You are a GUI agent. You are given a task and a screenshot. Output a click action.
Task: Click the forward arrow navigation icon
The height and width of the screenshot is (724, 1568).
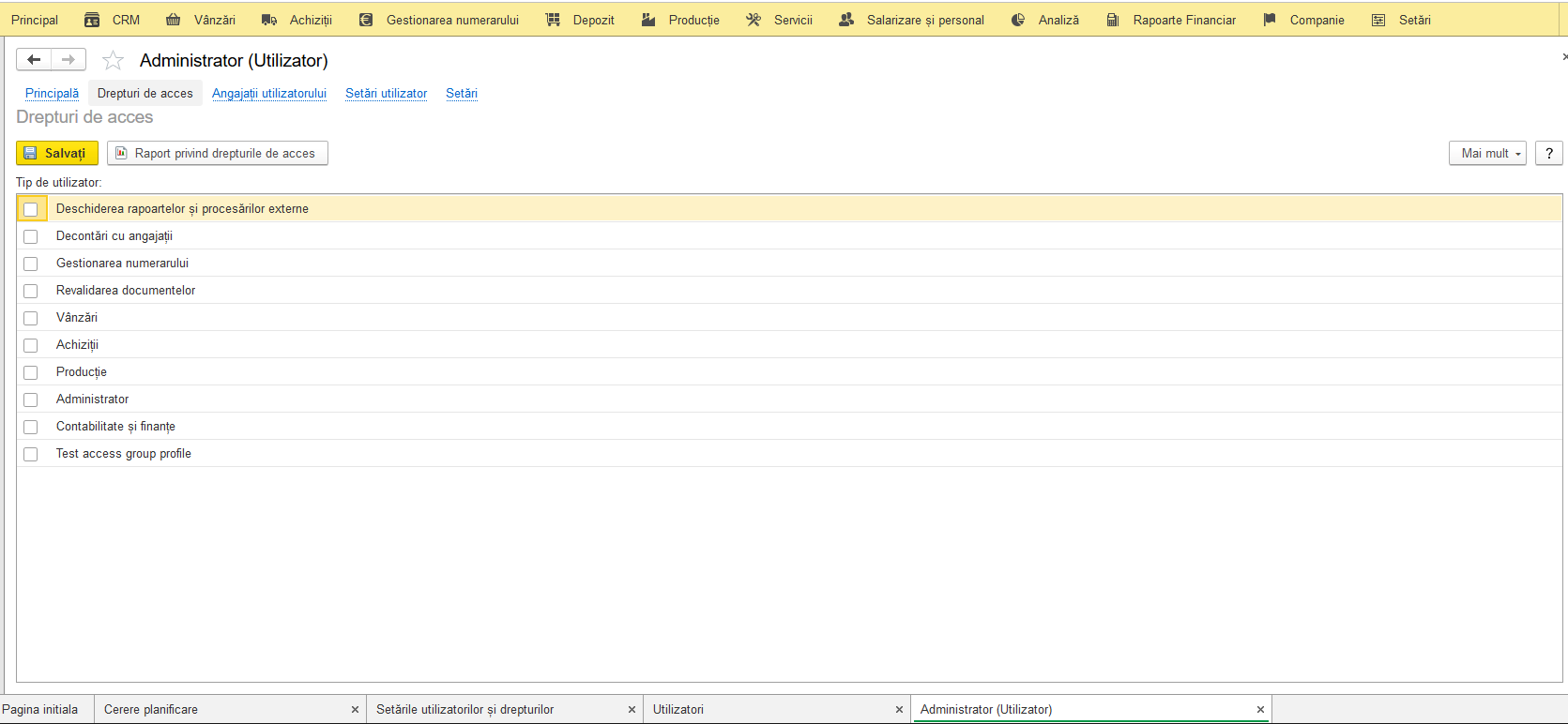pyautogui.click(x=69, y=60)
